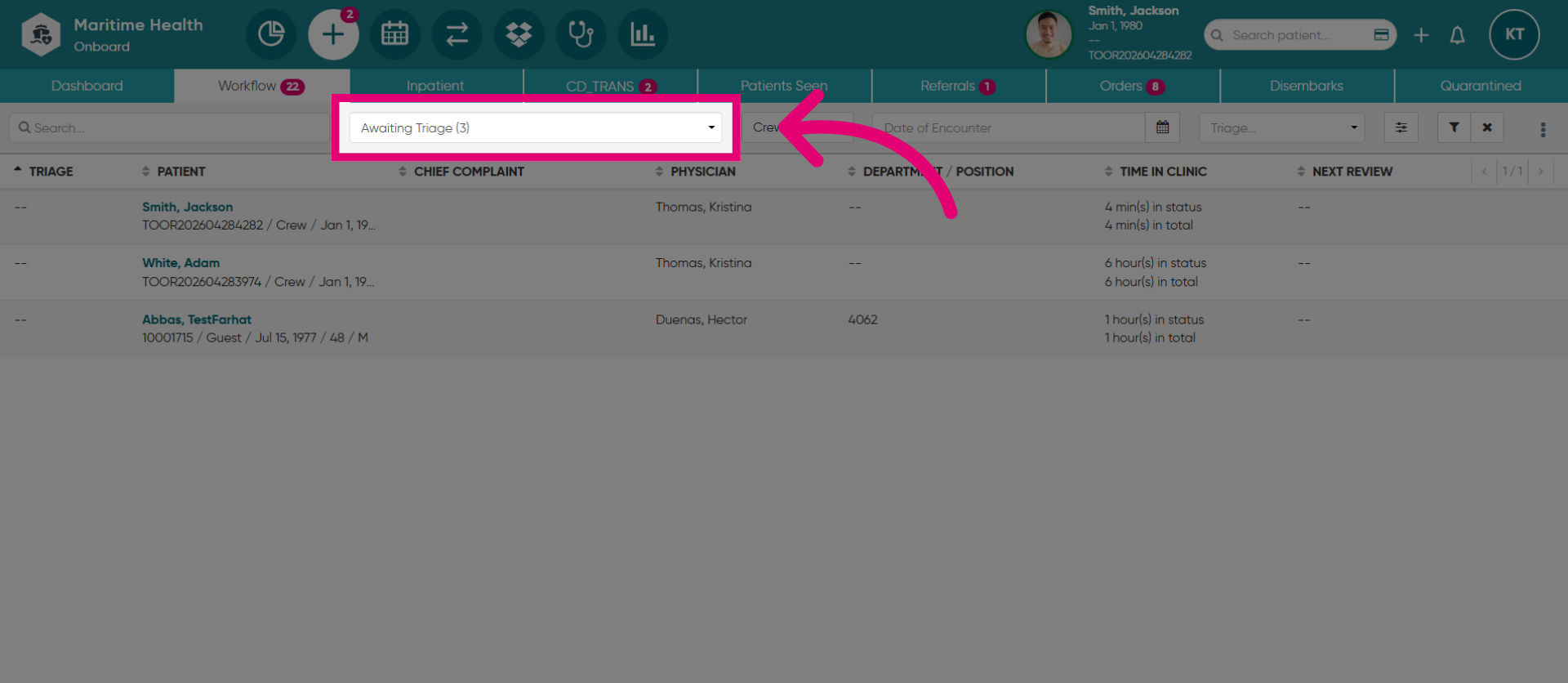This screenshot has width=1568, height=683.
Task: Go to the previous page arrow
Action: [1484, 172]
